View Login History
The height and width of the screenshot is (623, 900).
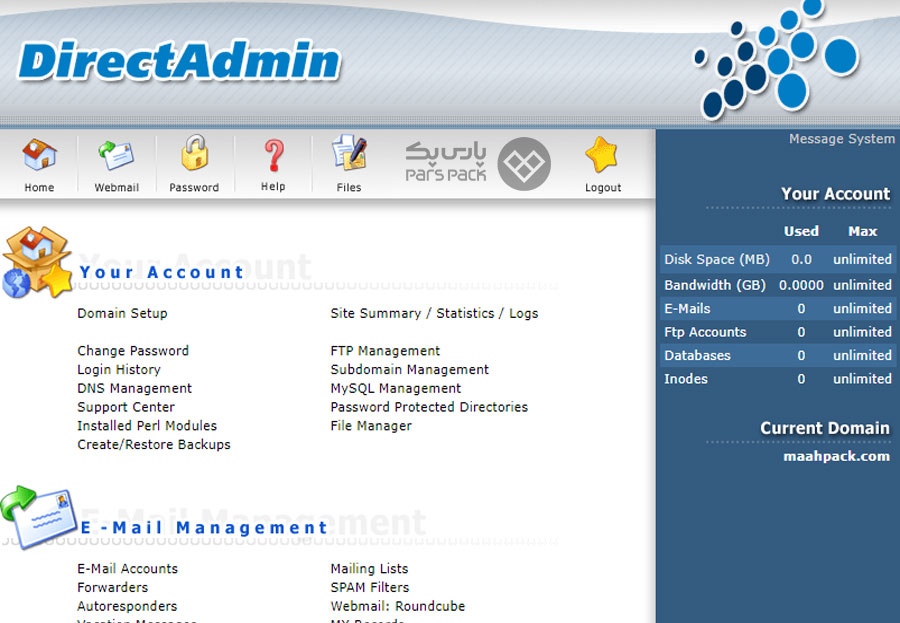click(x=119, y=370)
